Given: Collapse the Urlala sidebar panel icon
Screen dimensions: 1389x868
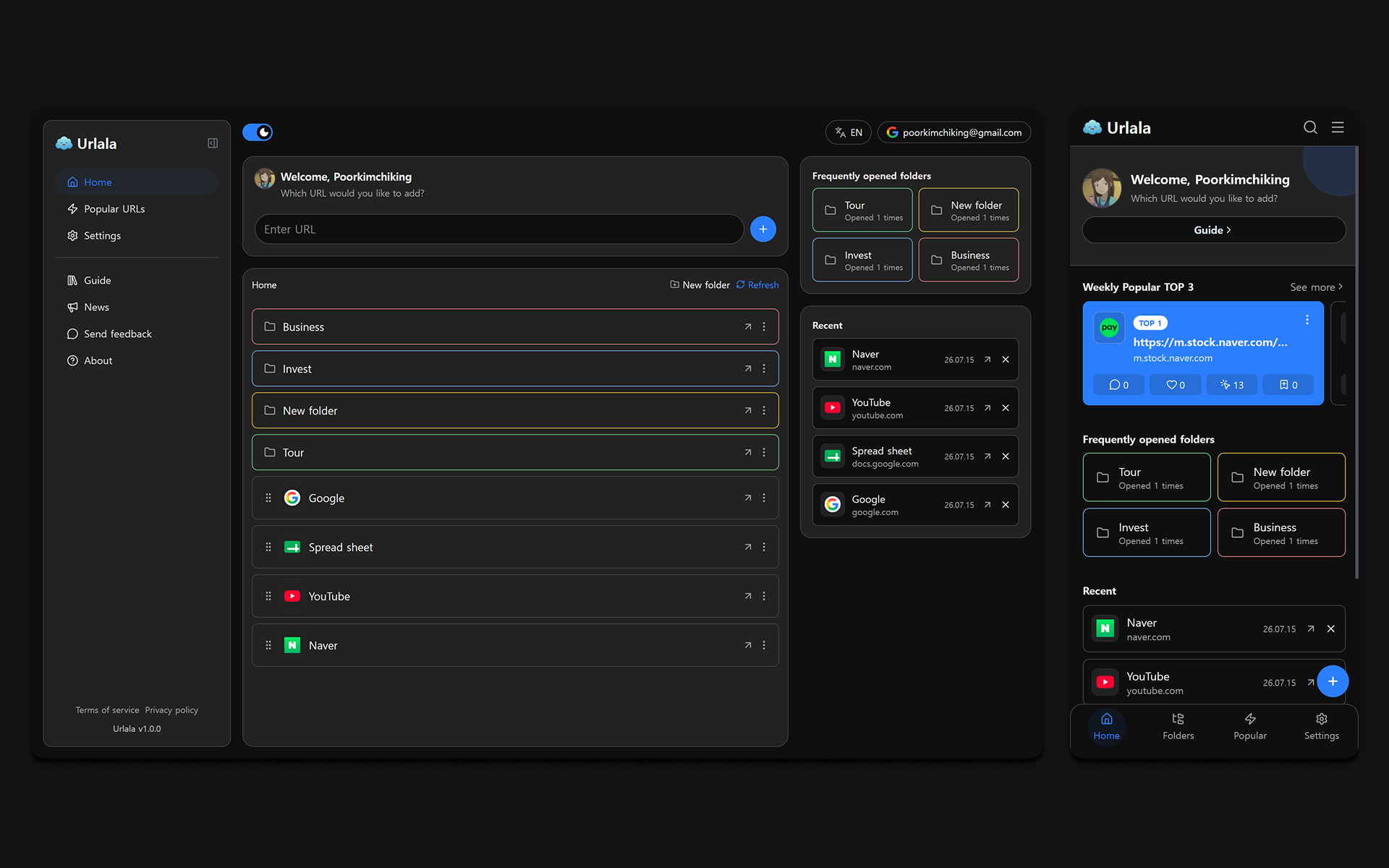Looking at the screenshot, I should [x=213, y=143].
